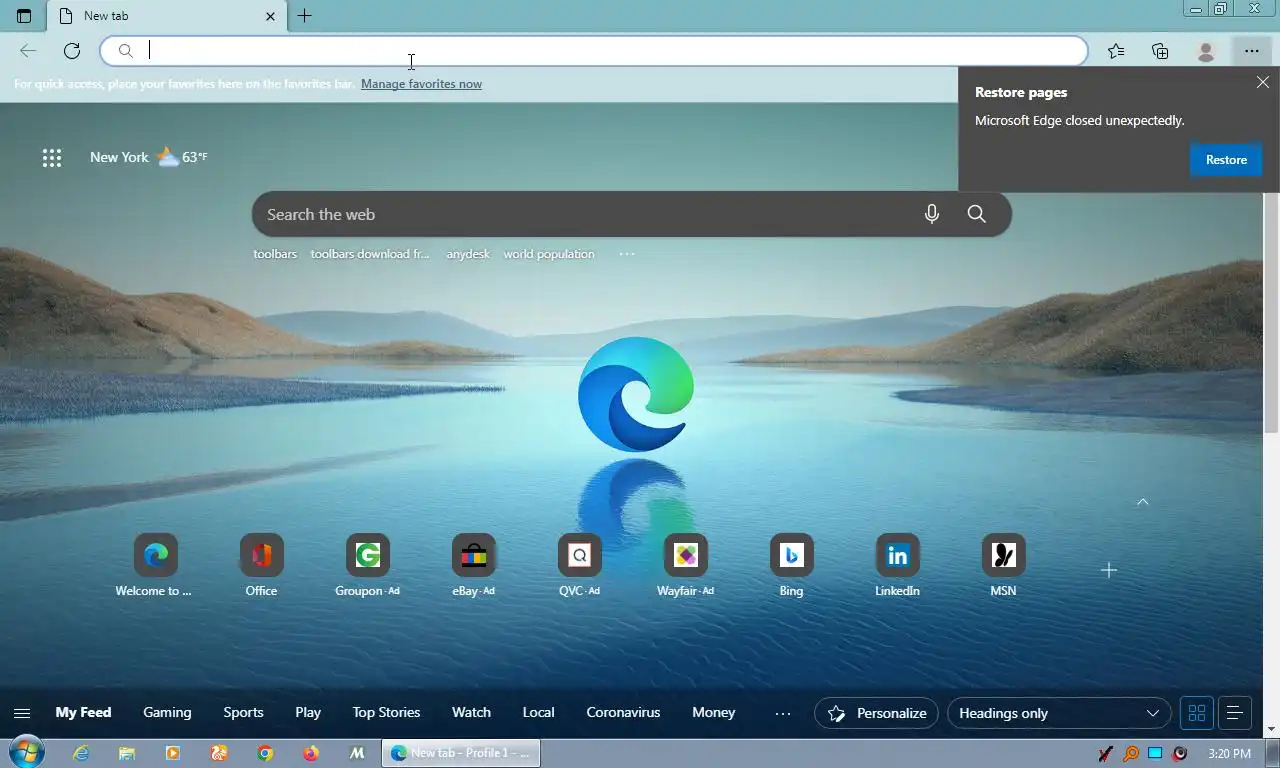Close the New tab tab
This screenshot has height=768, width=1280.
(270, 16)
